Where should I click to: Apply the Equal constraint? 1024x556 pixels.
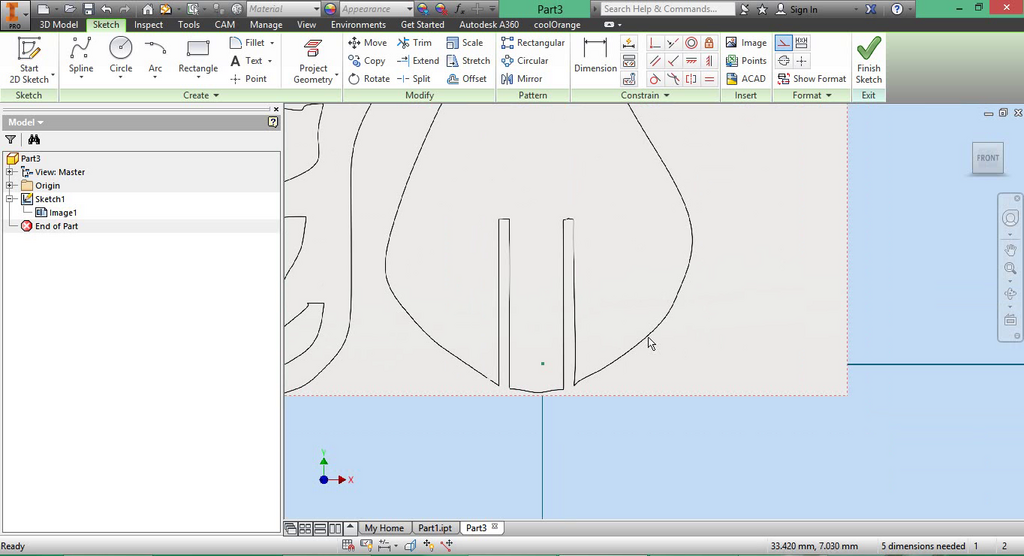[x=709, y=79]
